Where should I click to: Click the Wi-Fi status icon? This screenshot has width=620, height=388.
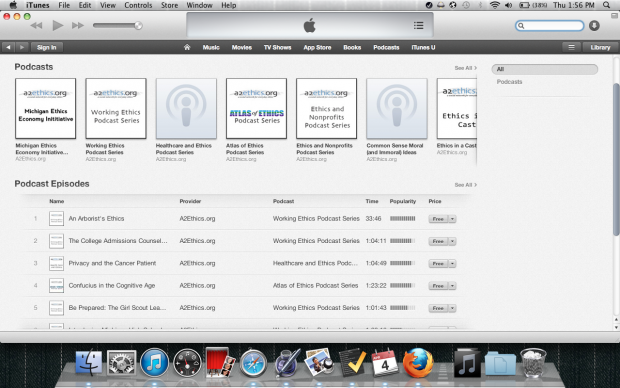pyautogui.click(x=494, y=5)
